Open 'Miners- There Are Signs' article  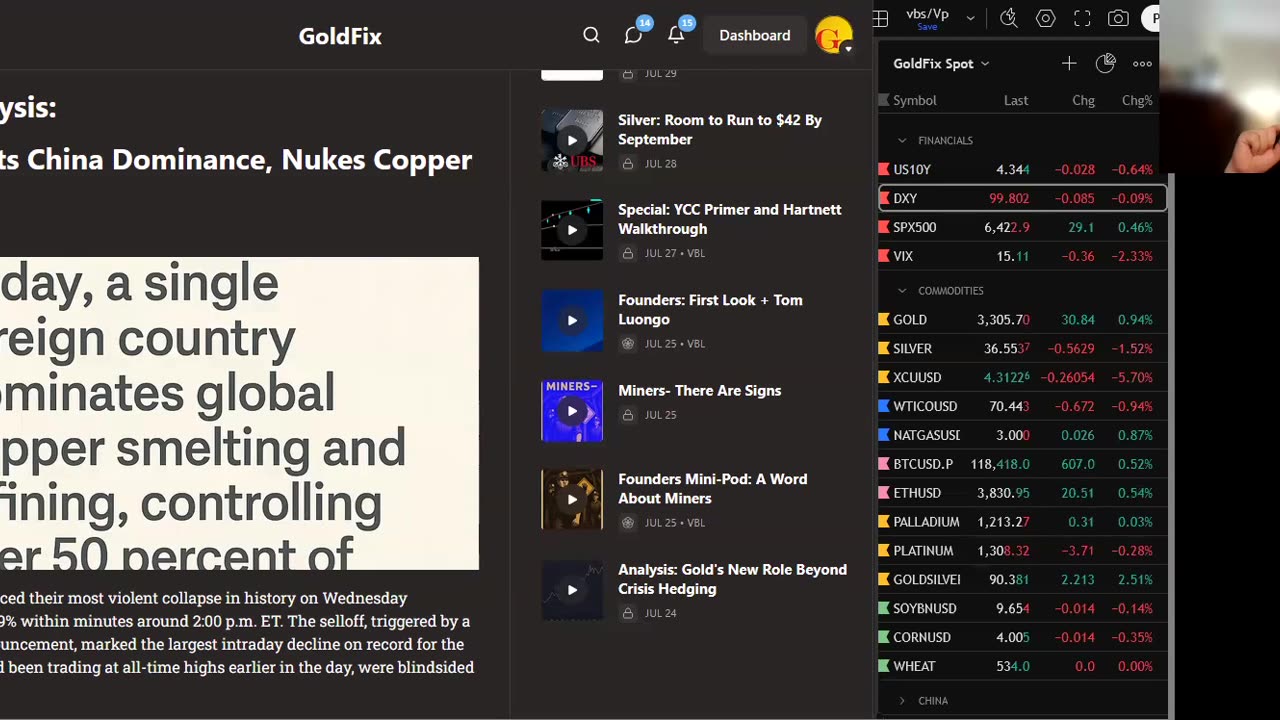(x=700, y=390)
